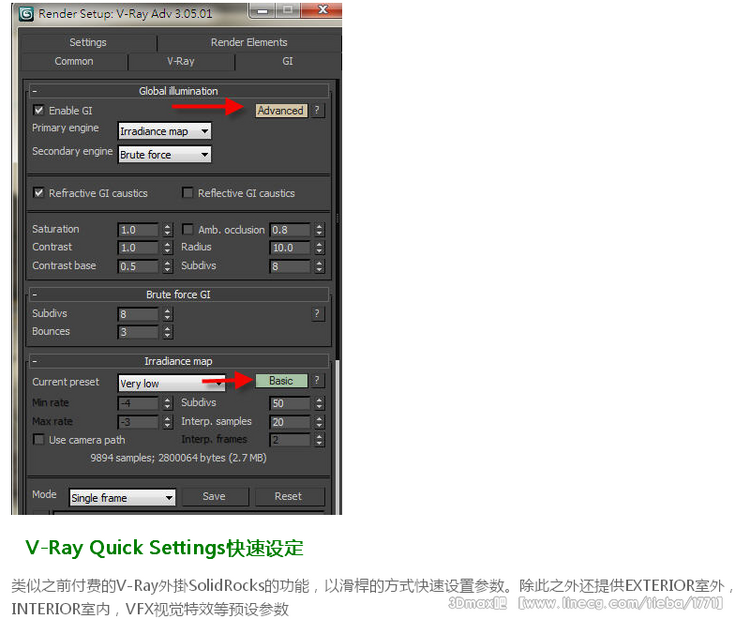This screenshot has height=619, width=750.
Task: Collapse the Brute force GI rollout
Action: tap(34, 294)
